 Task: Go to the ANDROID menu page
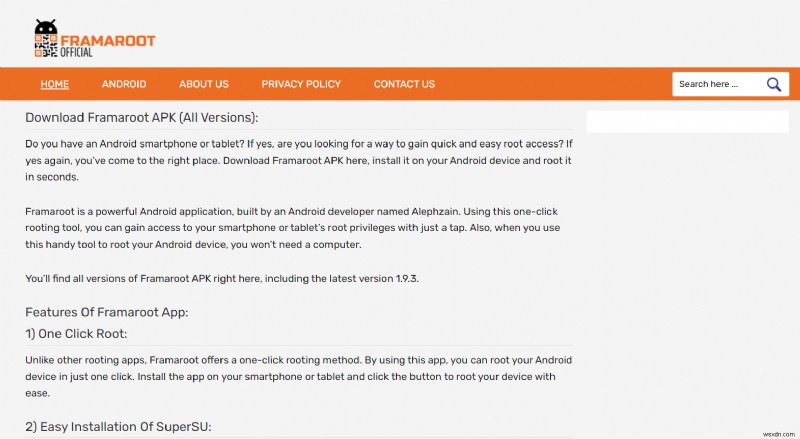pyautogui.click(x=124, y=84)
